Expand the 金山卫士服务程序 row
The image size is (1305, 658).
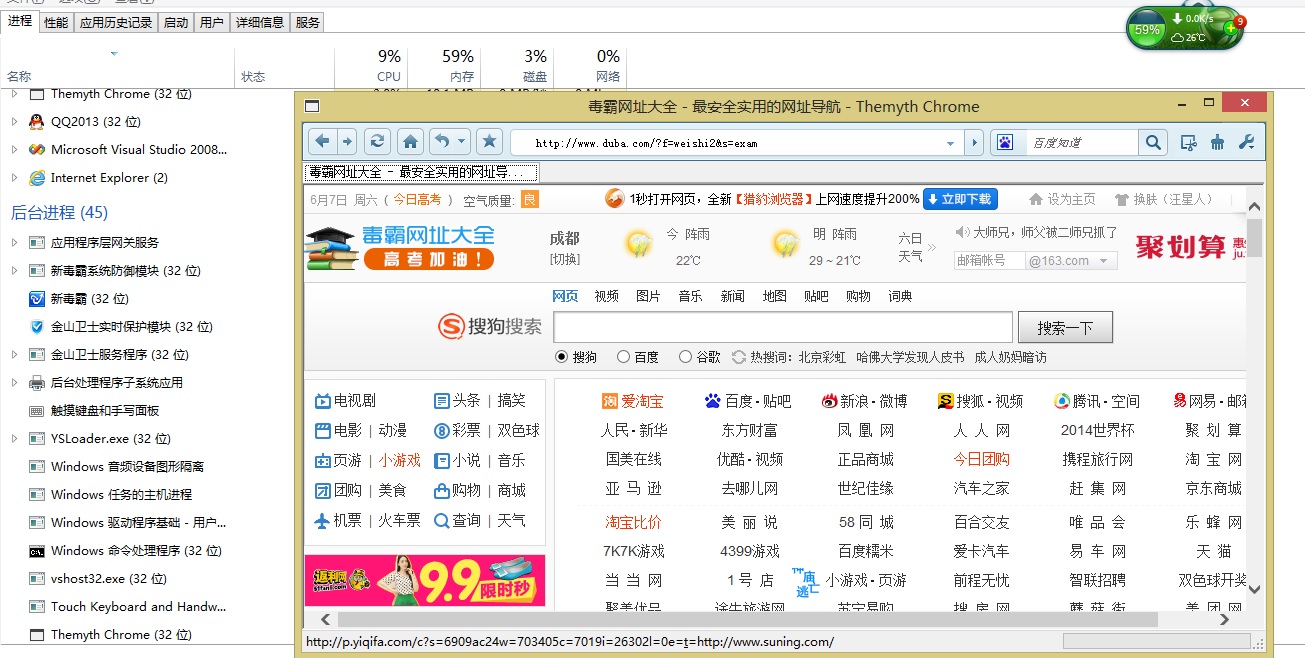point(14,355)
